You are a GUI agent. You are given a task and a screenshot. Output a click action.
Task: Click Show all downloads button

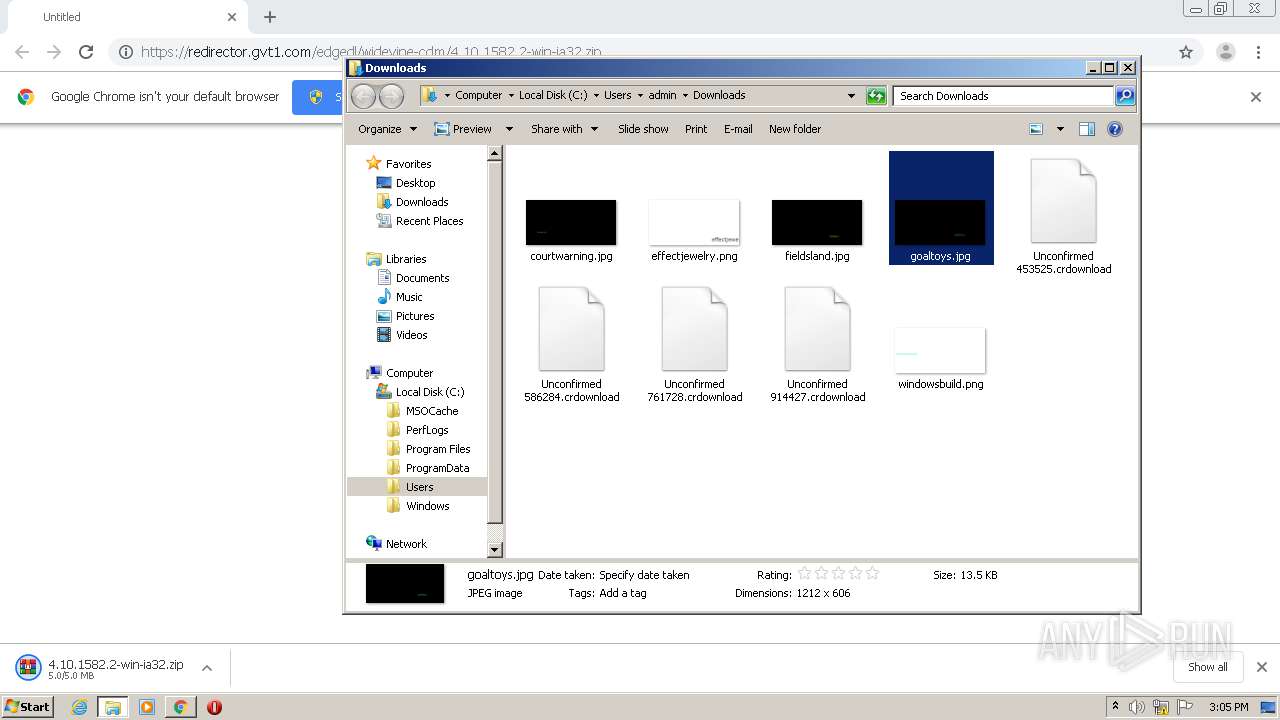(1208, 667)
